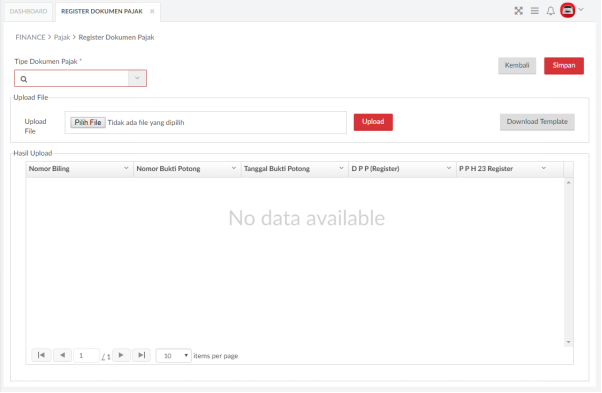Open Nomor Biling column menu arrow
This screenshot has width=602, height=393.
pyautogui.click(x=126, y=168)
